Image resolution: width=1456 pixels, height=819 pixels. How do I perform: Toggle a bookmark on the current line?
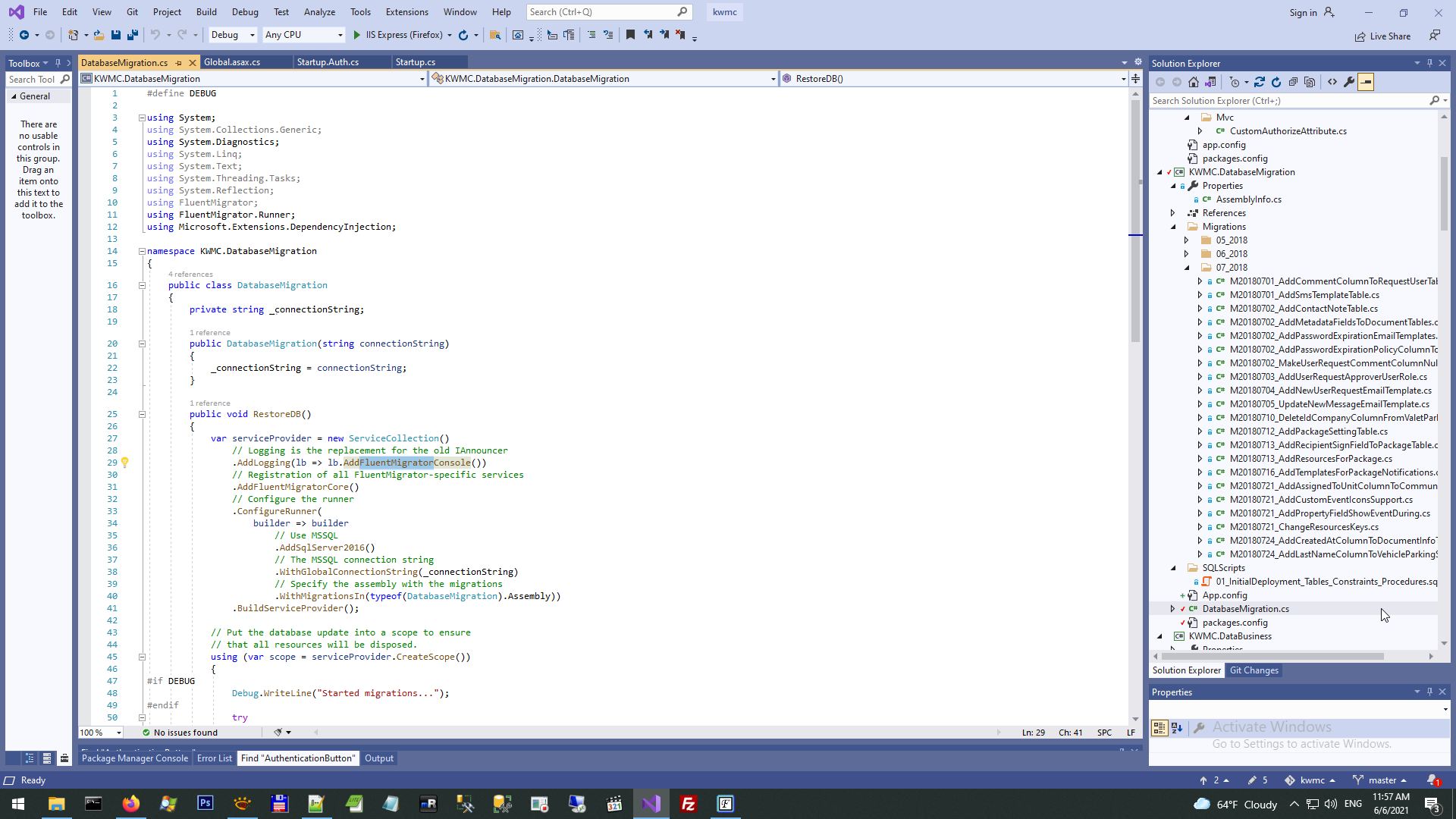click(630, 35)
